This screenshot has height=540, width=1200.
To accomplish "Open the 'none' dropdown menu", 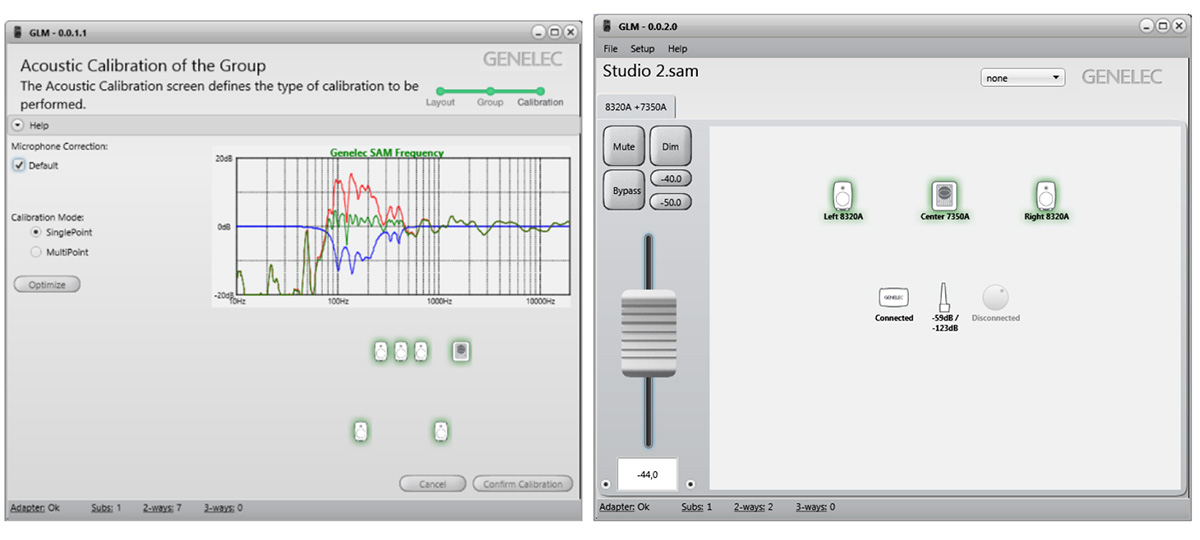I will (1022, 78).
